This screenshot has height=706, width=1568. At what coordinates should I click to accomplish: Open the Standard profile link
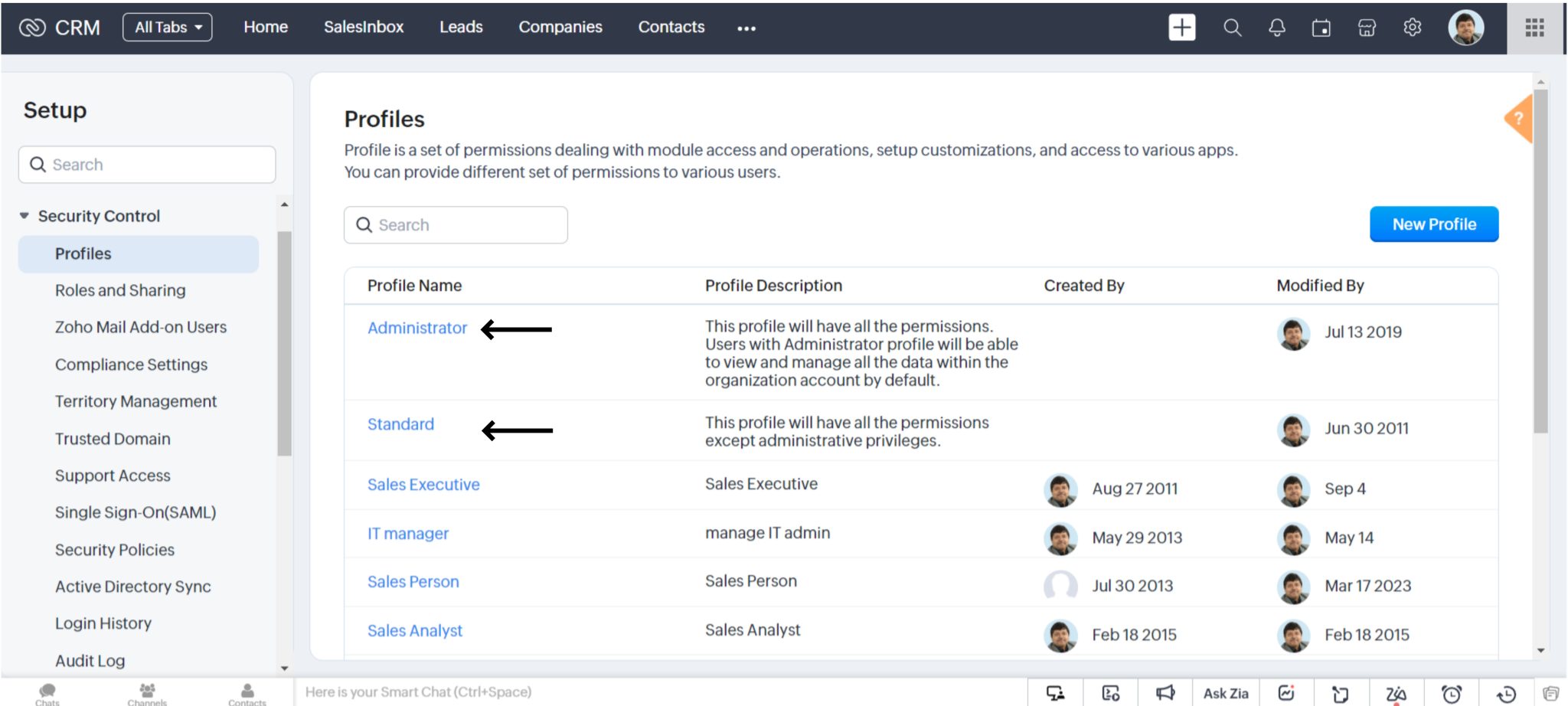click(400, 423)
